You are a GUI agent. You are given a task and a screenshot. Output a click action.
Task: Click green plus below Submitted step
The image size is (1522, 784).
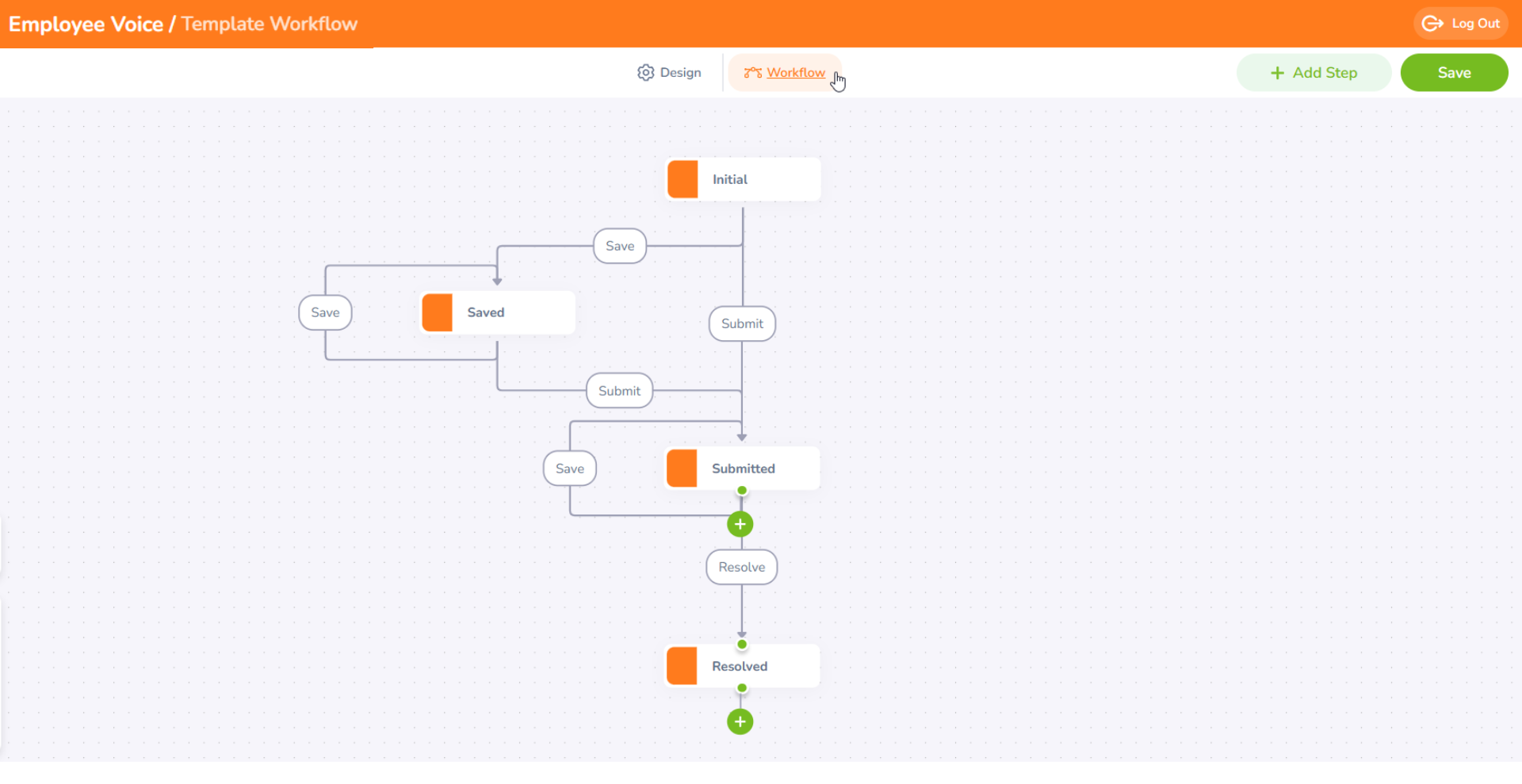coord(740,524)
